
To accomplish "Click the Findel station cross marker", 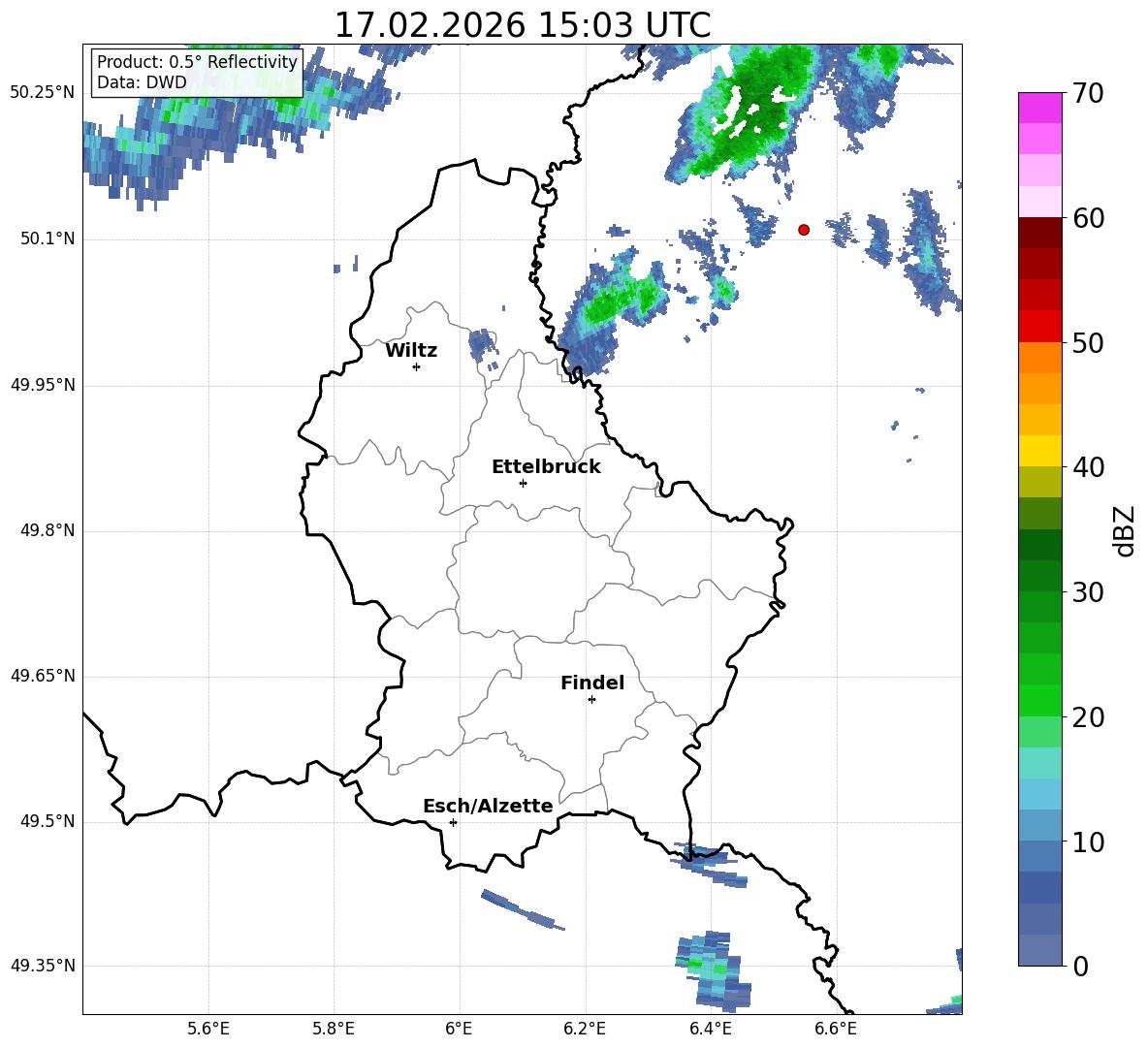I will (x=591, y=700).
